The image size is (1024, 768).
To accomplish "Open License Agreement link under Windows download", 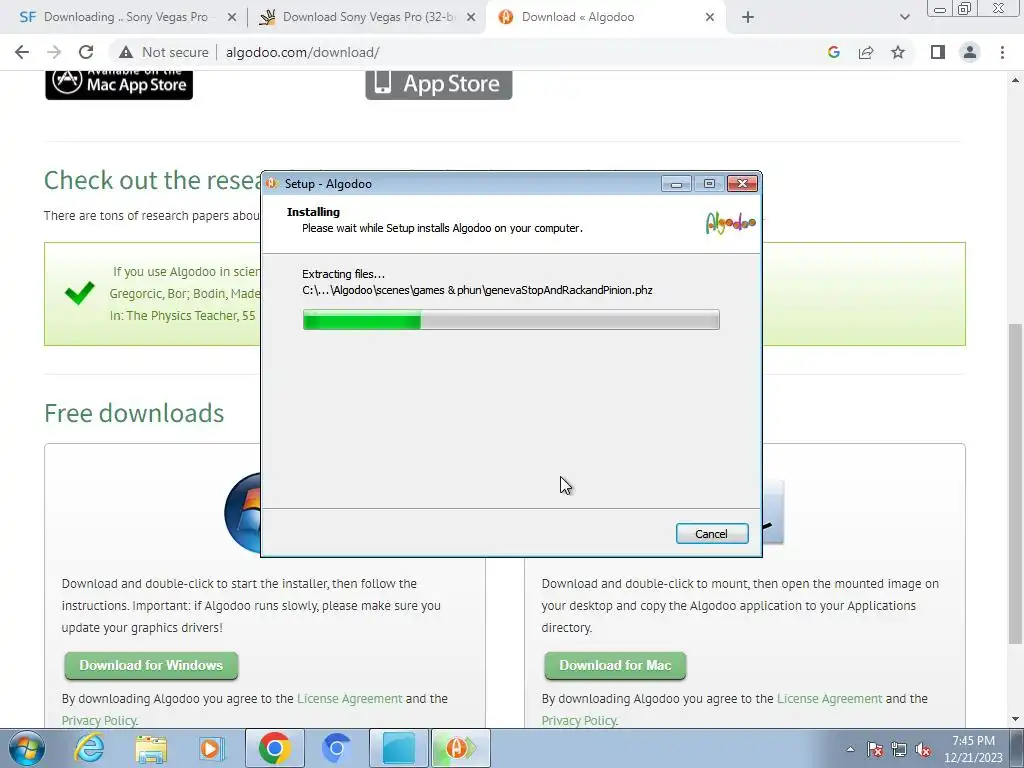I will pos(349,699).
